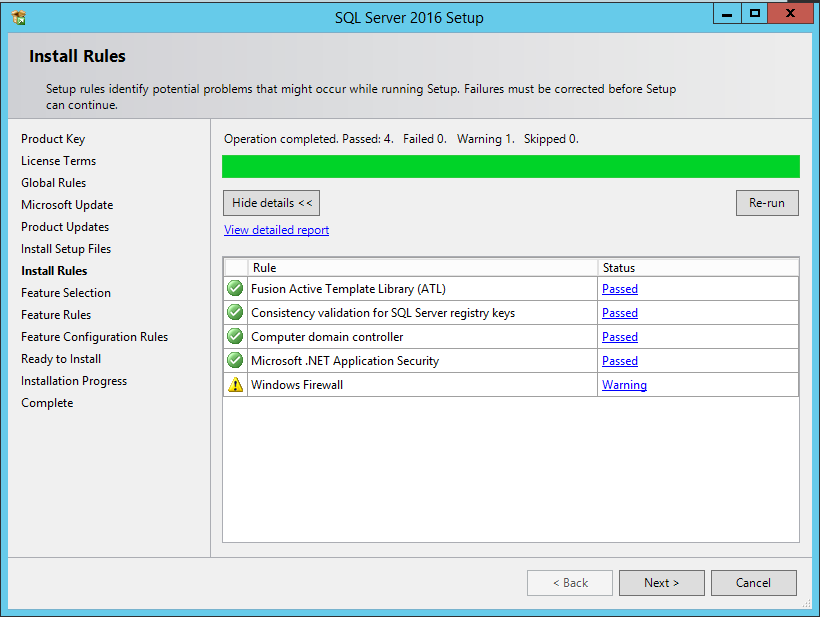The image size is (820, 617).
Task: Go back using the Back button
Action: (569, 582)
